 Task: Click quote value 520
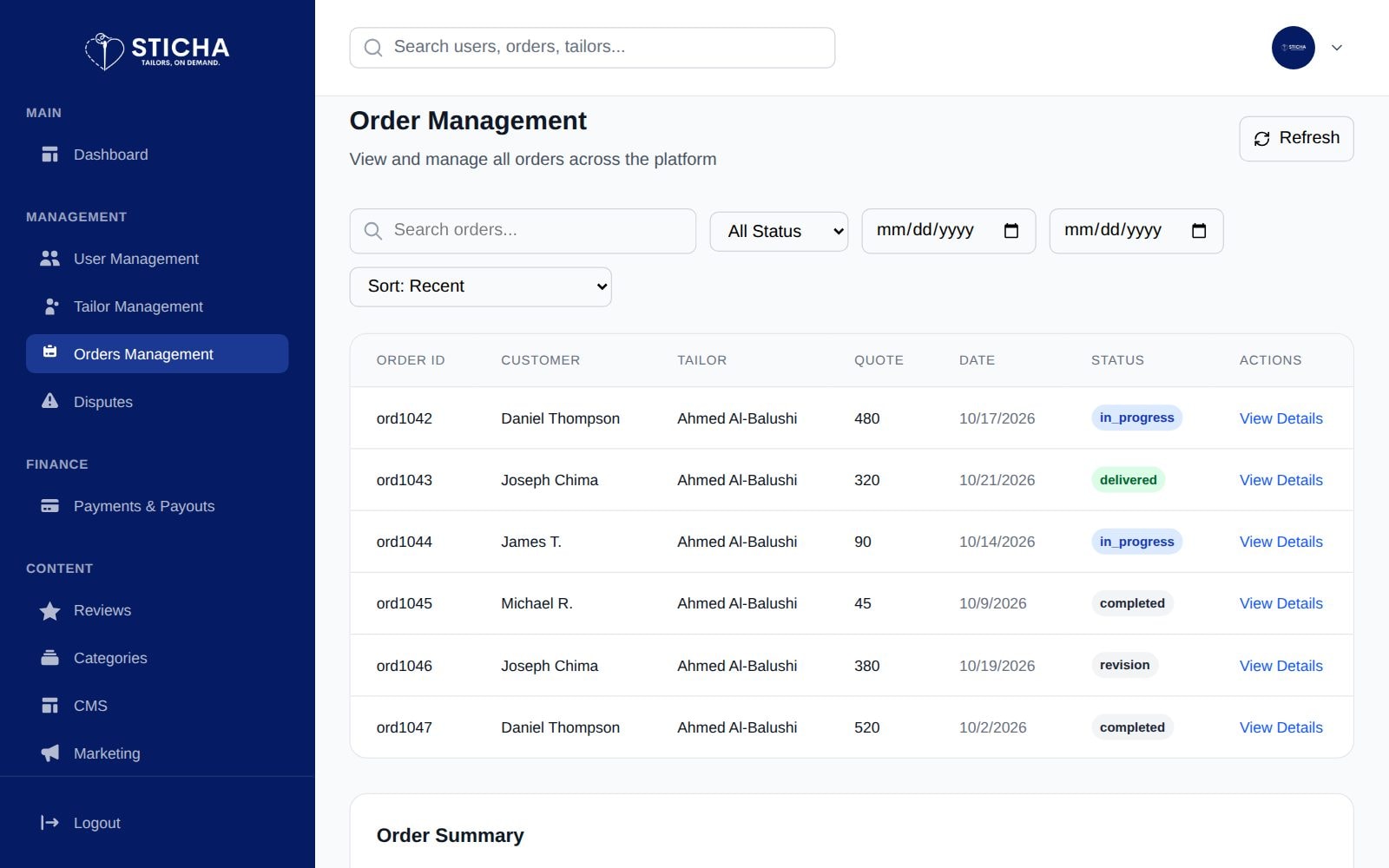click(866, 727)
